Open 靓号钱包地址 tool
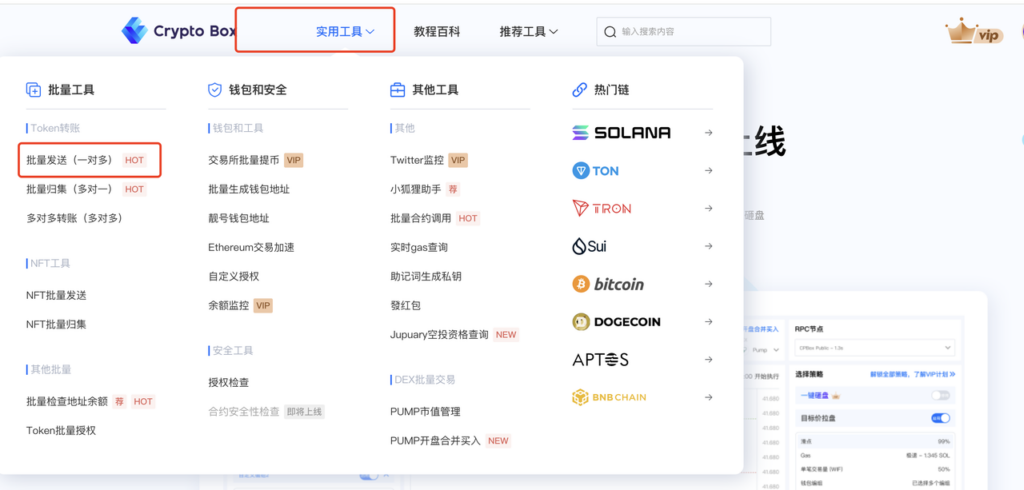Screen dimensions: 1024x490 coord(239,218)
